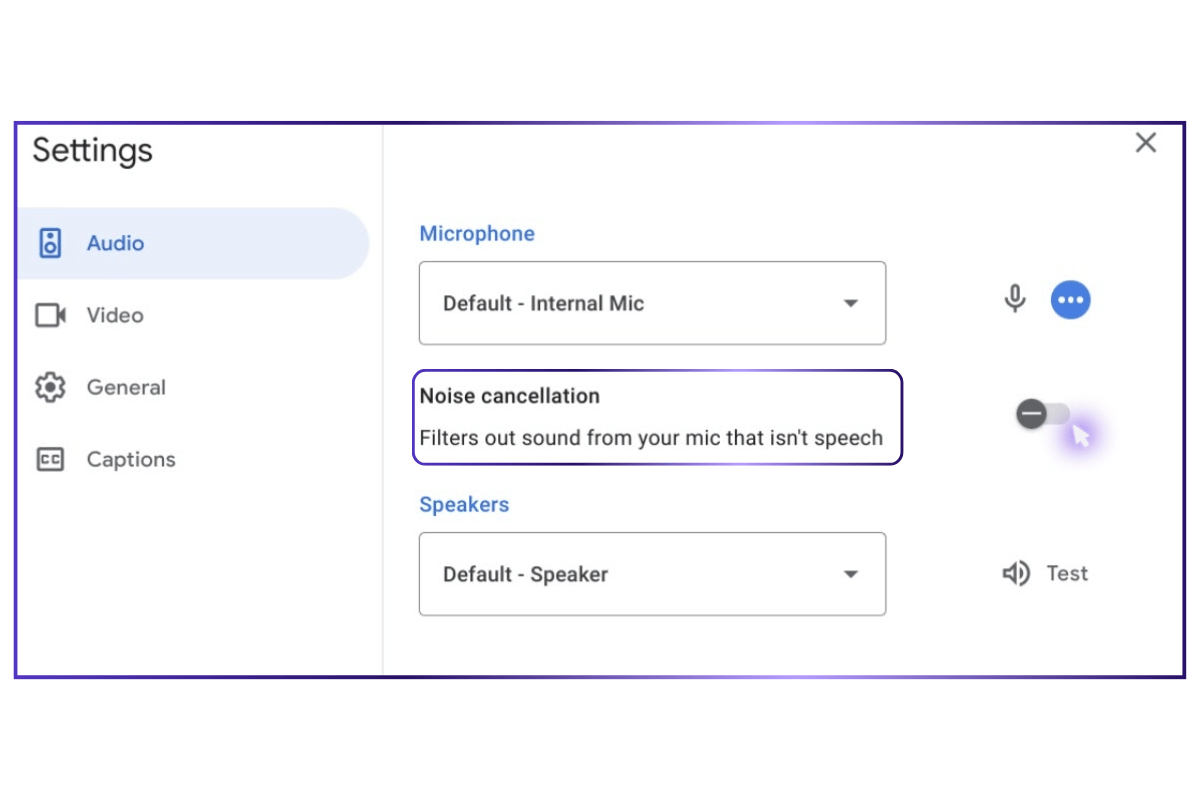This screenshot has height=800, width=1200.
Task: Click the blue three-dots mic level button
Action: point(1070,299)
